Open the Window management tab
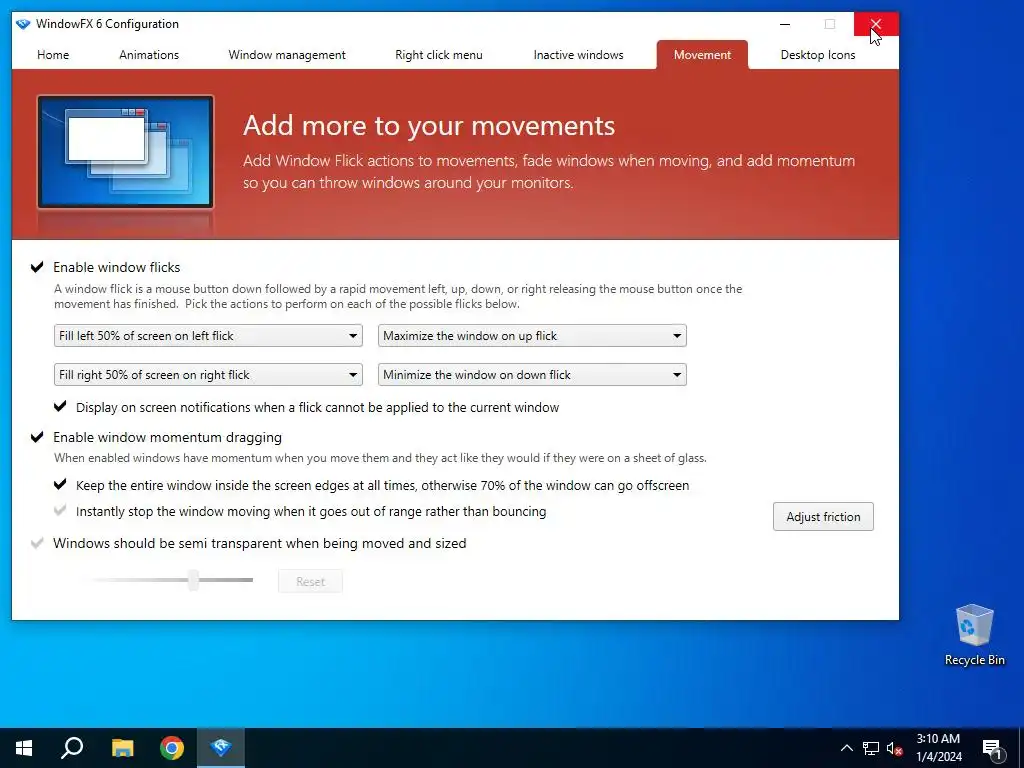 tap(287, 55)
